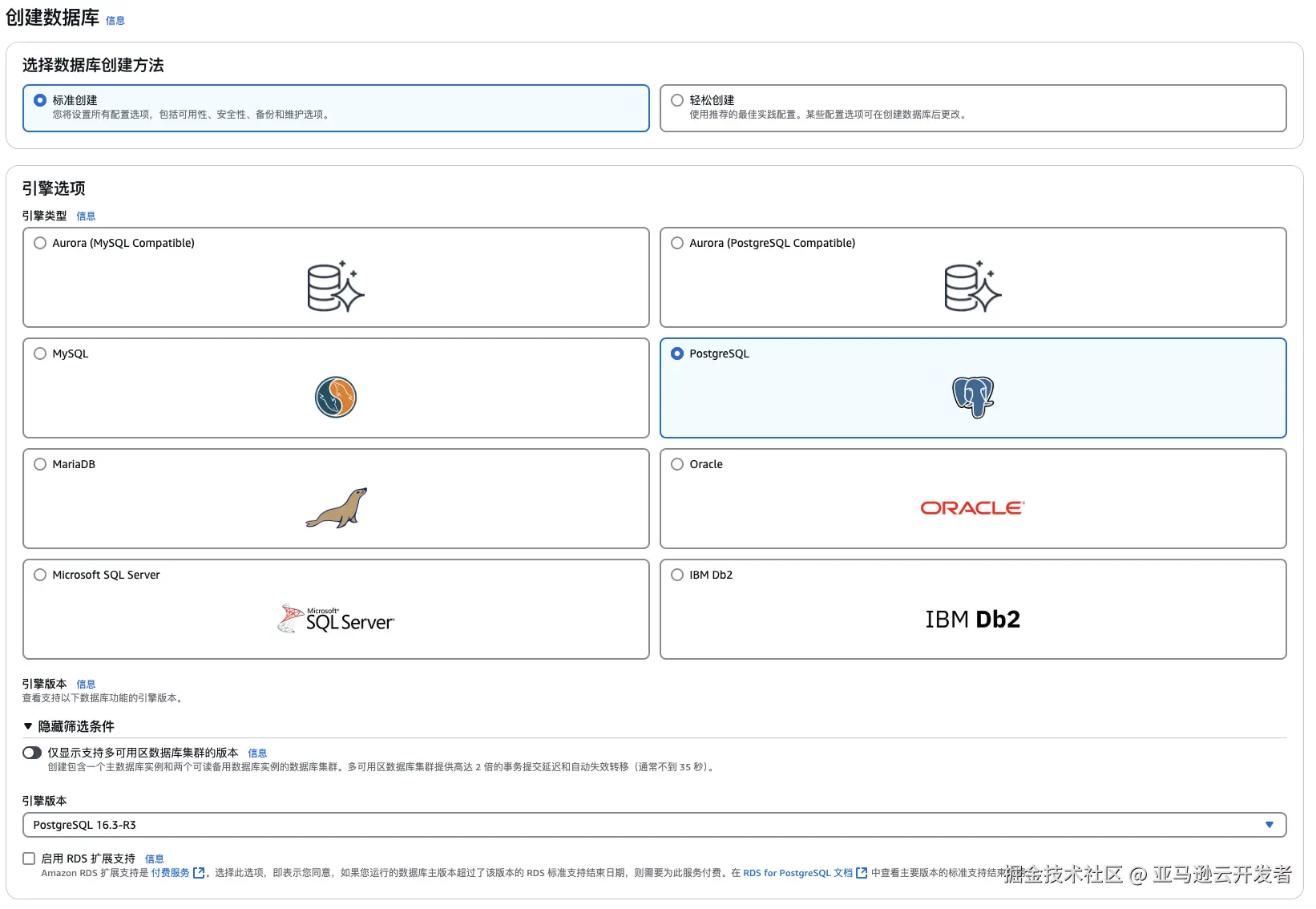Collapse the 隐藏筛选条件 section
Viewport: 1316px width, 909px height.
pos(69,726)
